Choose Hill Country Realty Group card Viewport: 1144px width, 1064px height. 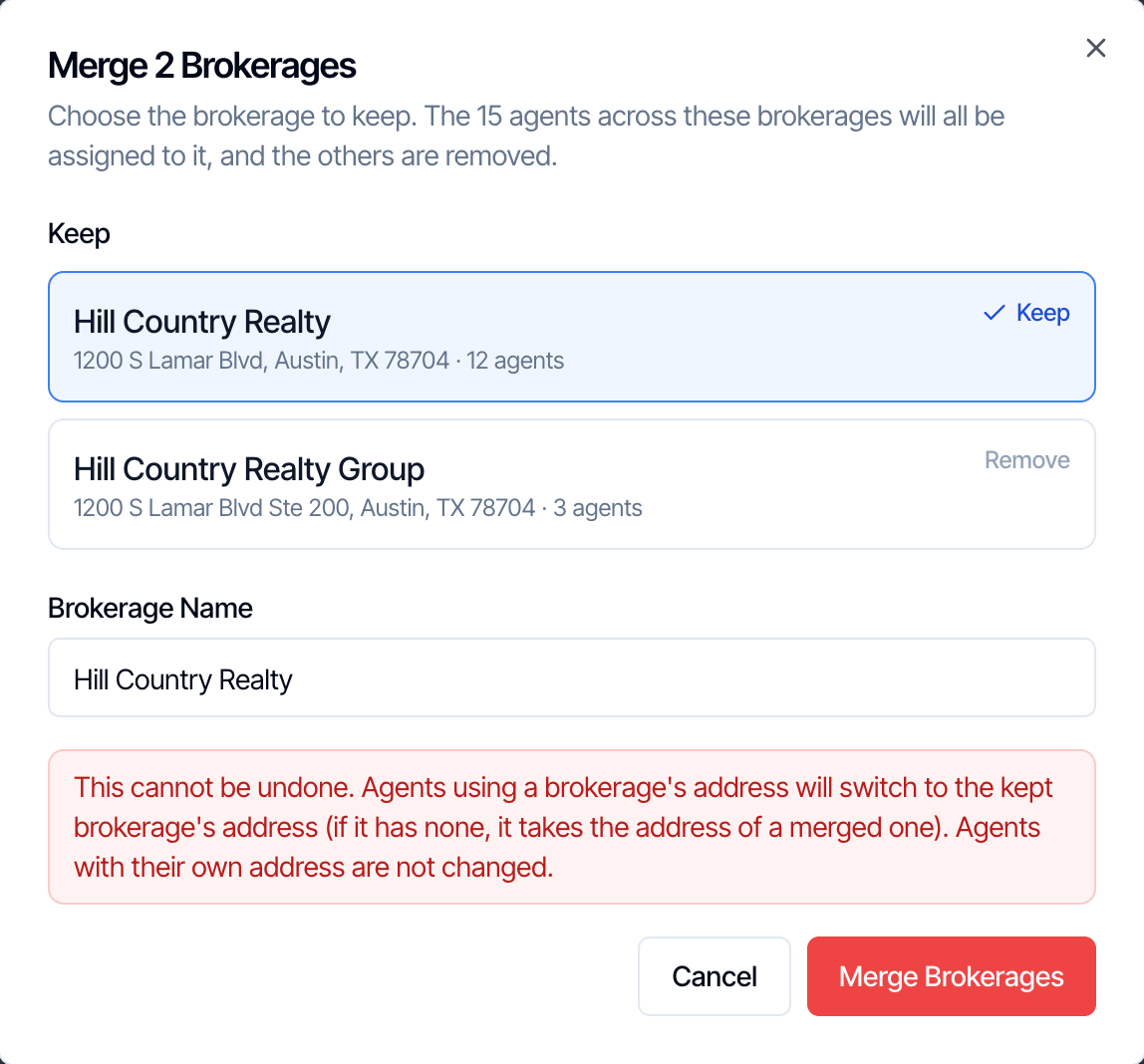coord(571,484)
